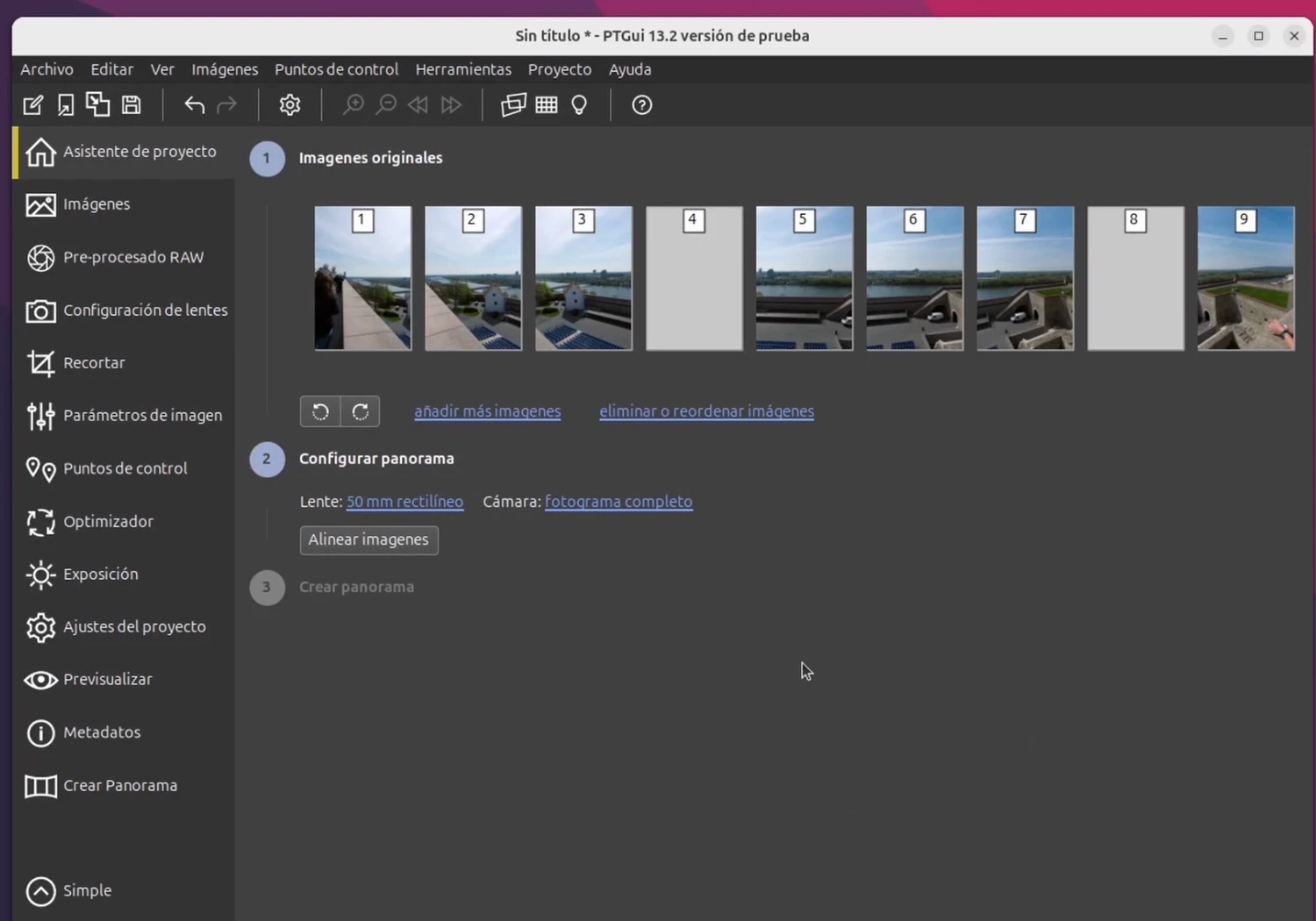Open the control point table grid icon
The width and height of the screenshot is (1316, 921).
pos(547,105)
